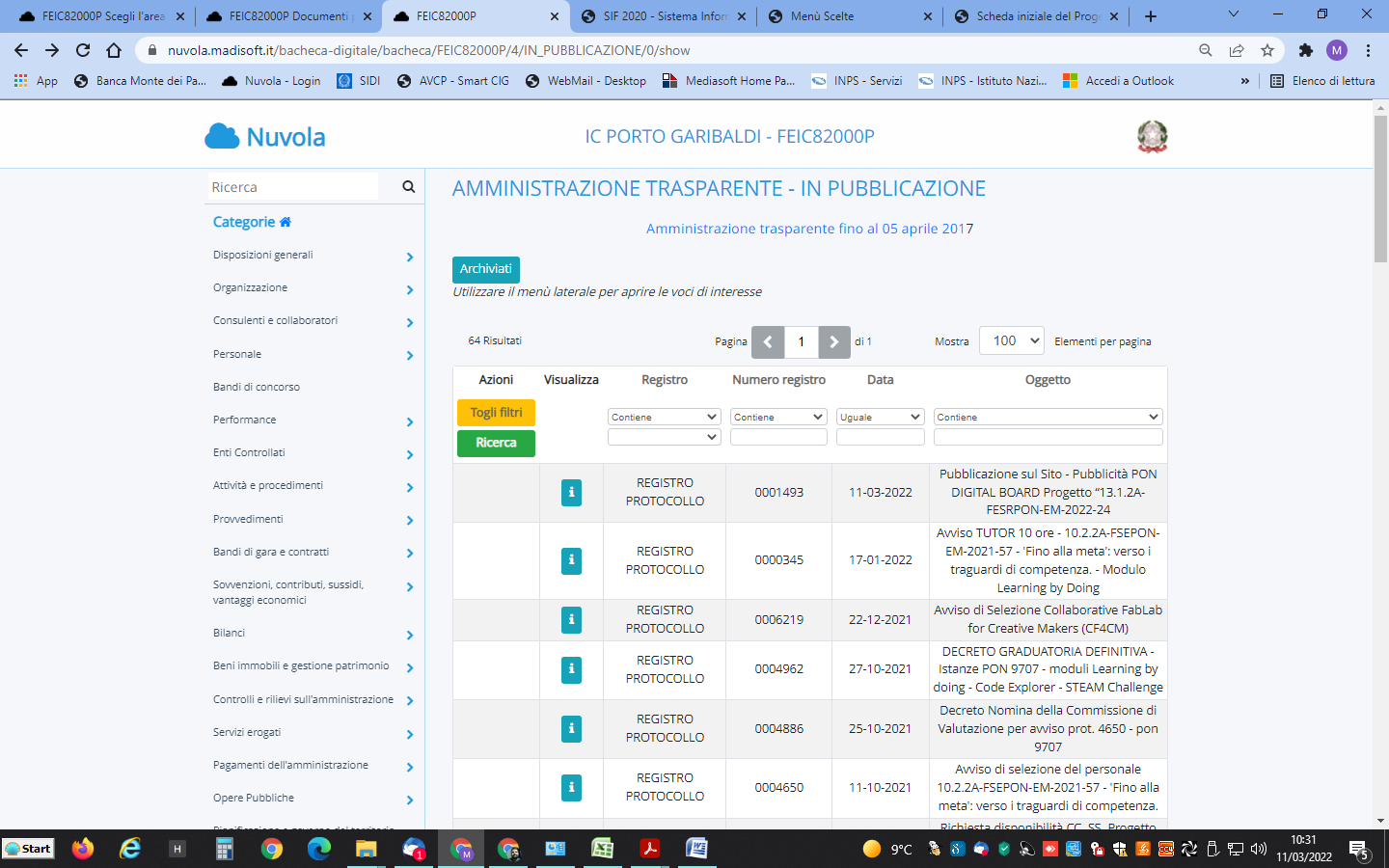This screenshot has width=1389, height=868.
Task: Click the Togli filtri button
Action: click(x=496, y=412)
